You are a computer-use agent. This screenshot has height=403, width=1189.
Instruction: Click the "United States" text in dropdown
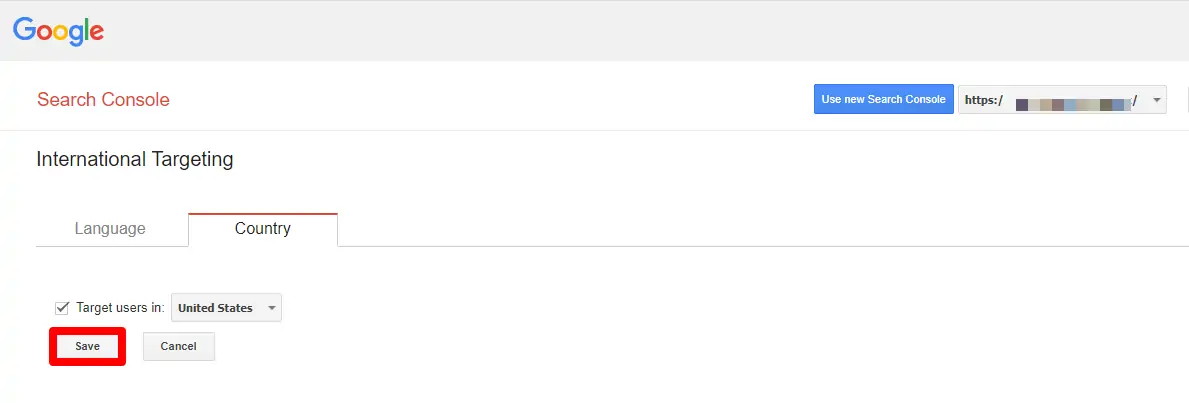click(x=215, y=308)
